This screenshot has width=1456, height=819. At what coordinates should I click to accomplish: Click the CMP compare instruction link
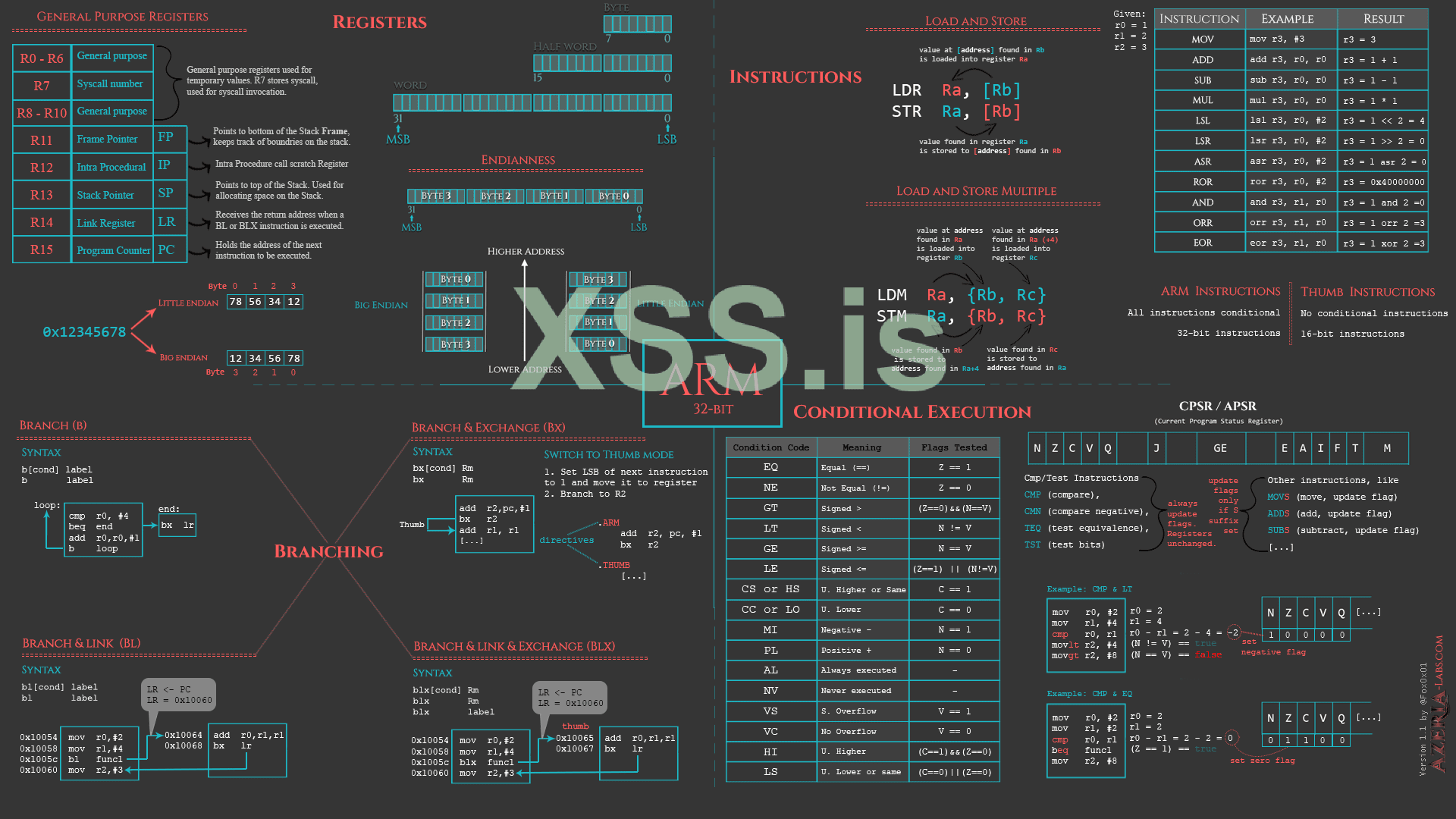point(1032,494)
